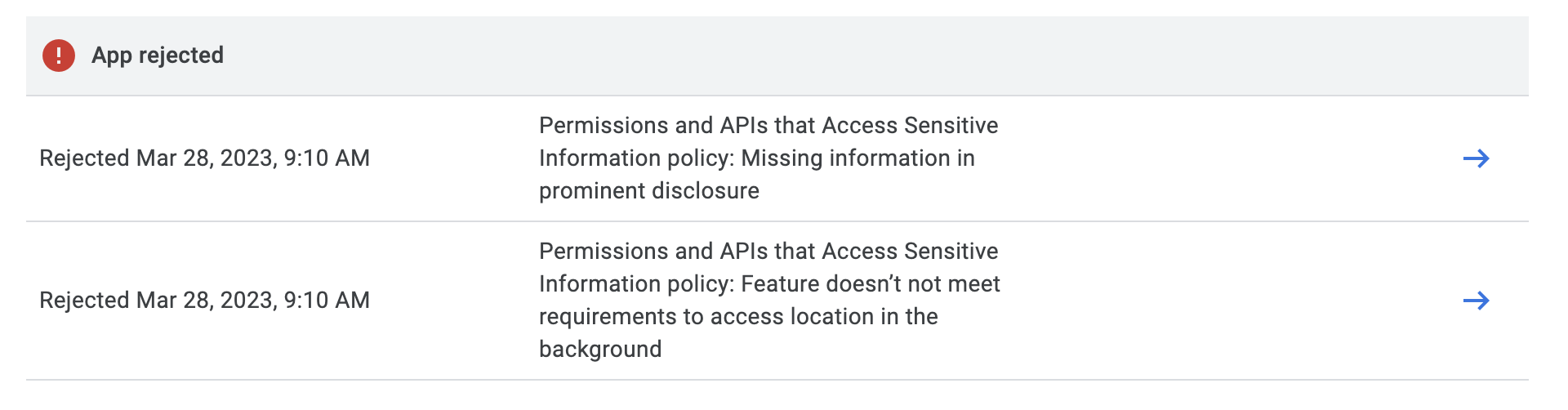This screenshot has height=410, width=1568.
Task: Click the red exclamation error icon
Action: [59, 56]
